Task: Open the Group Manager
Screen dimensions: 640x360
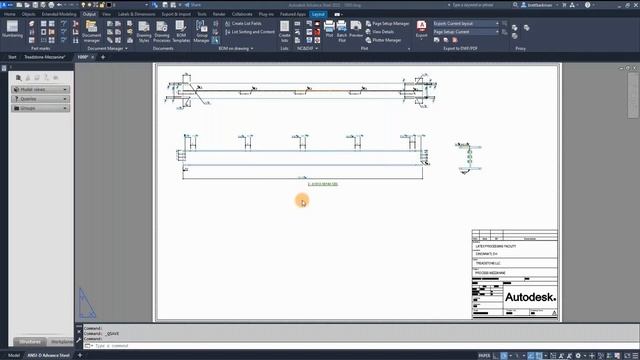Action: click(201, 31)
